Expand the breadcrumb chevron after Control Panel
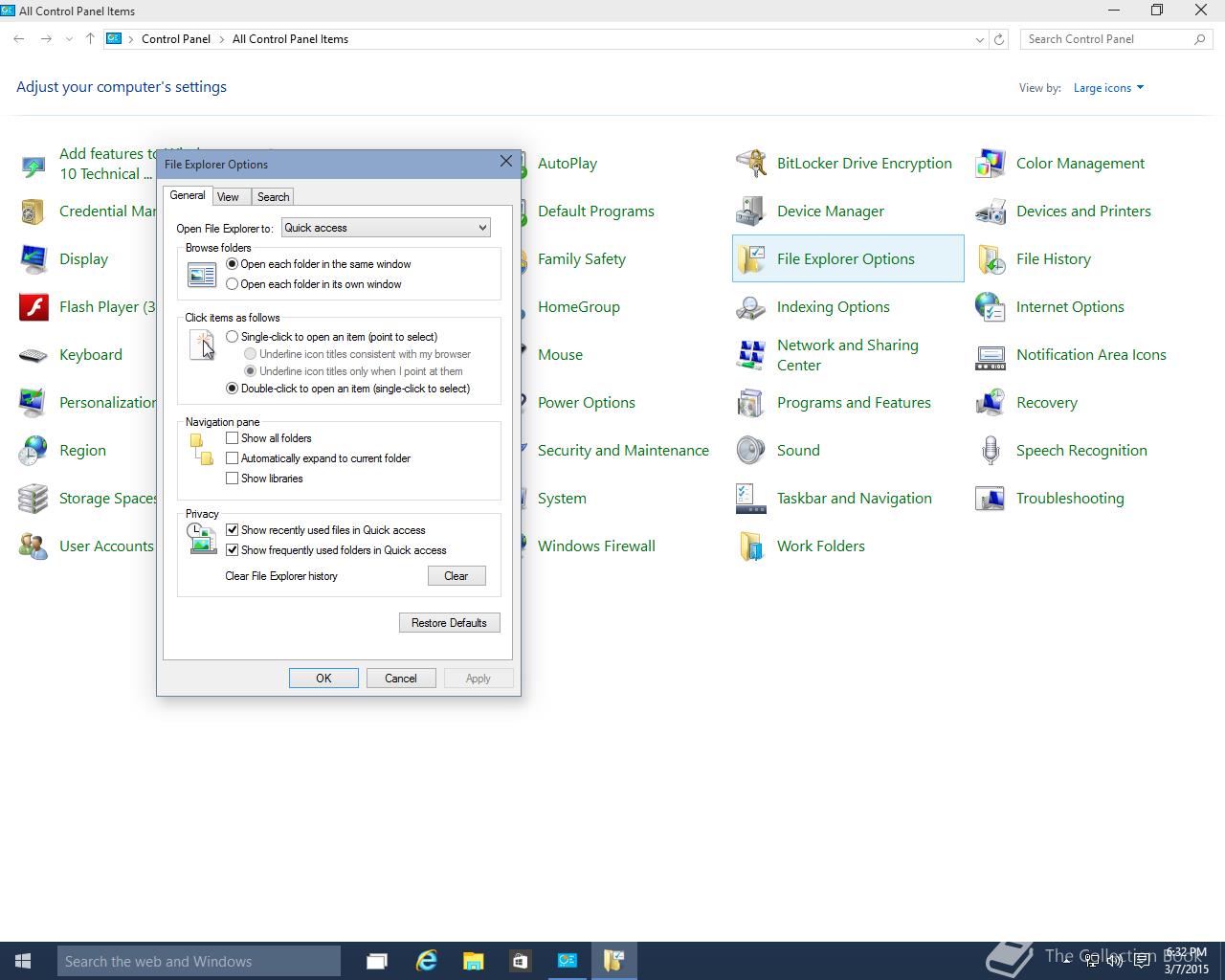Screen dimensions: 1225x980 pyautogui.click(x=221, y=39)
